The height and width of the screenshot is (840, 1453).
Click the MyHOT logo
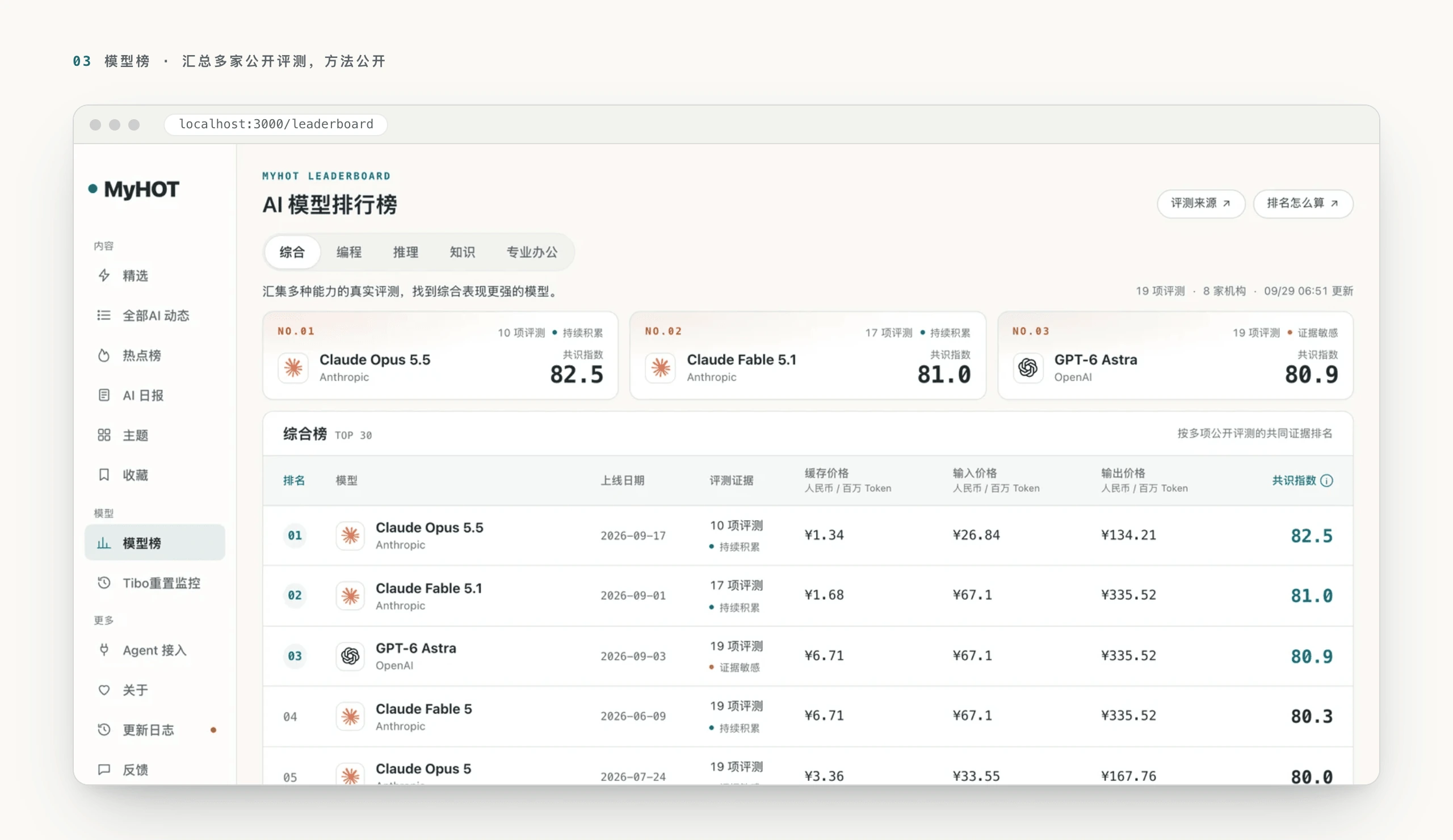pos(134,189)
